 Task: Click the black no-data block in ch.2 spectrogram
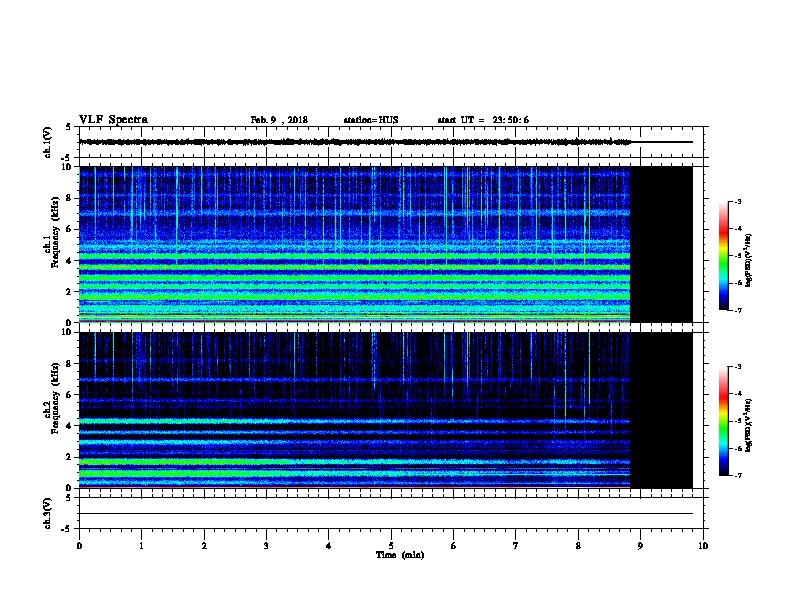click(x=661, y=410)
